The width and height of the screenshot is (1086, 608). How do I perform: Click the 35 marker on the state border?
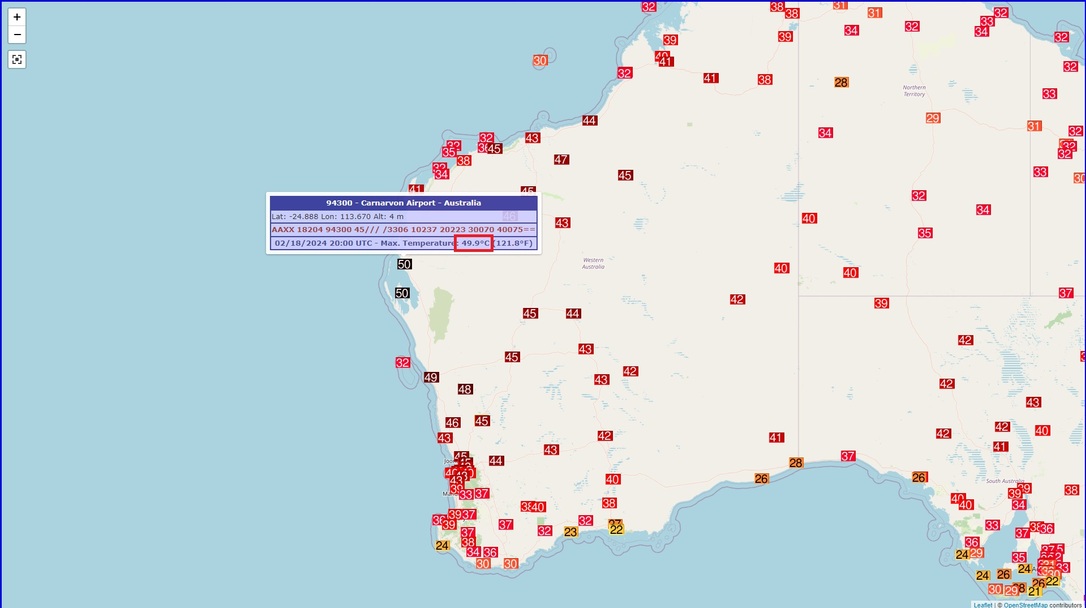(925, 233)
